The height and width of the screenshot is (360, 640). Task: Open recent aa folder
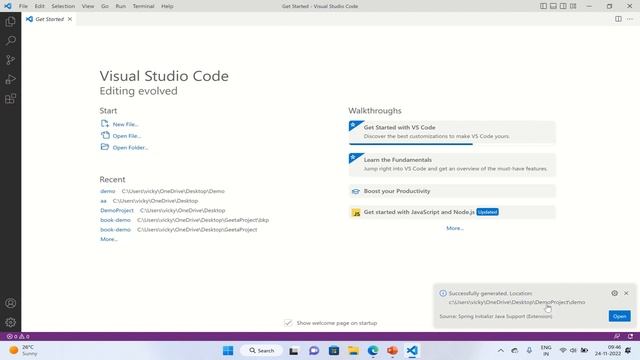[104, 201]
